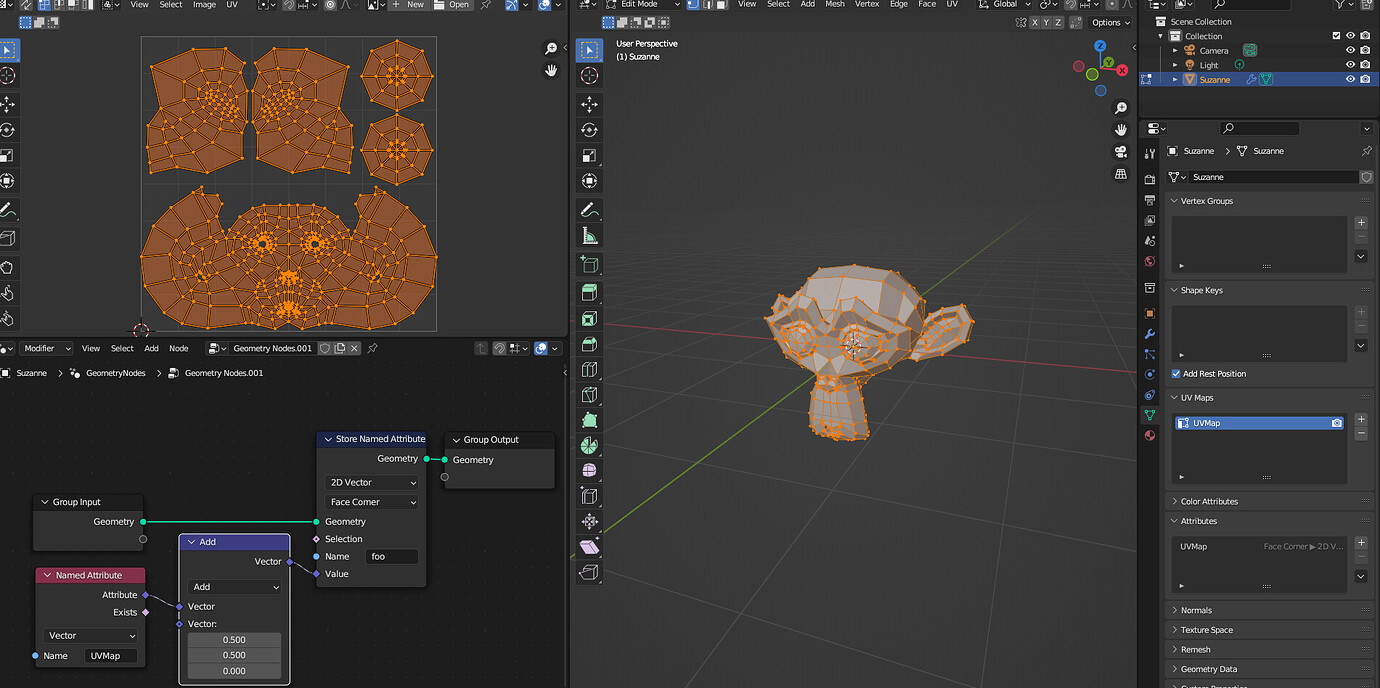Expand the Normals panel
The width and height of the screenshot is (1380, 688).
pyautogui.click(x=1175, y=610)
